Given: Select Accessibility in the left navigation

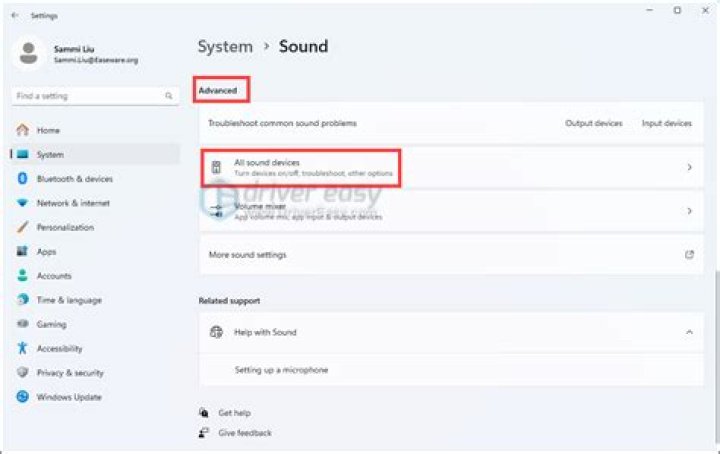Looking at the screenshot, I should coord(59,349).
